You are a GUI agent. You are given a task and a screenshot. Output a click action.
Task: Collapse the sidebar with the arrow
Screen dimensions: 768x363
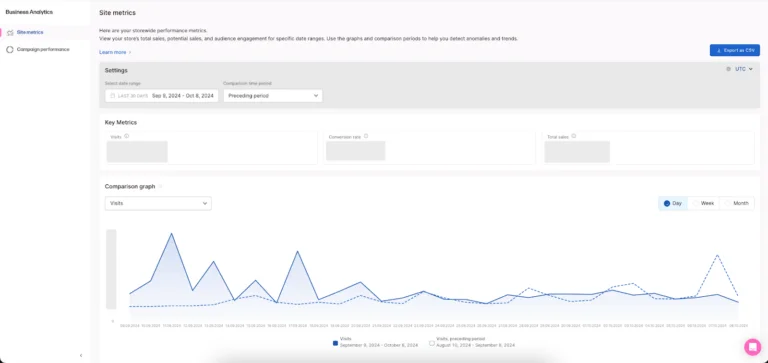[x=81, y=356]
